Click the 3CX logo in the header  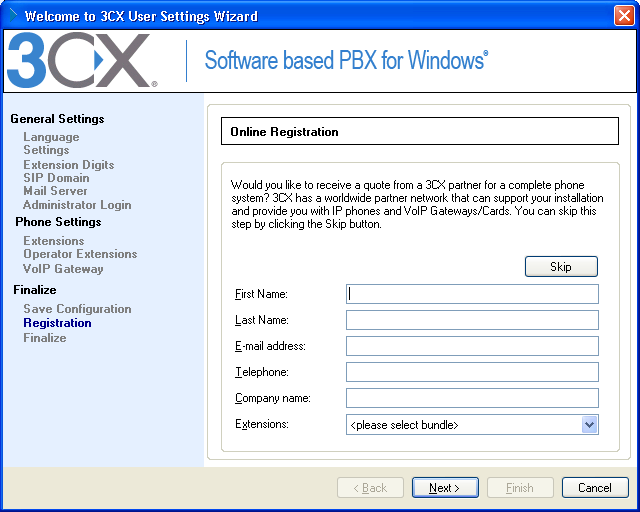pos(80,61)
